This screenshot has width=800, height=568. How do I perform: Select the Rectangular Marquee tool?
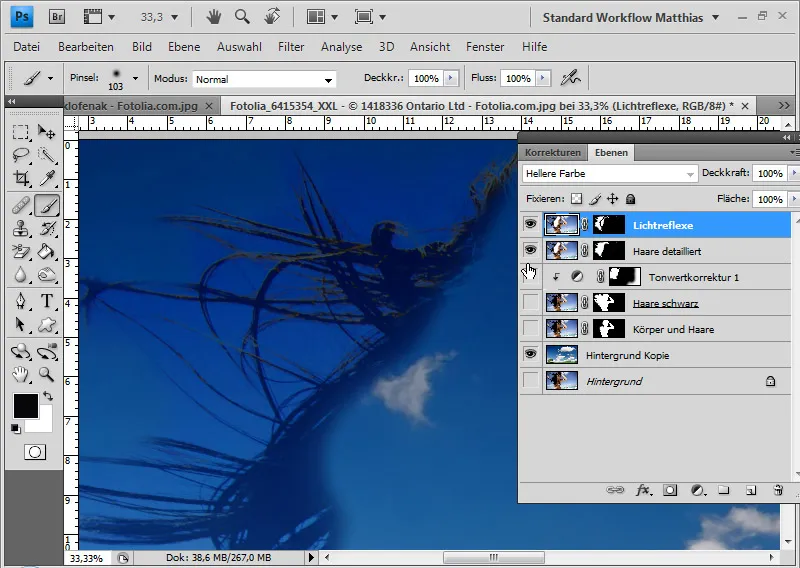(x=21, y=133)
